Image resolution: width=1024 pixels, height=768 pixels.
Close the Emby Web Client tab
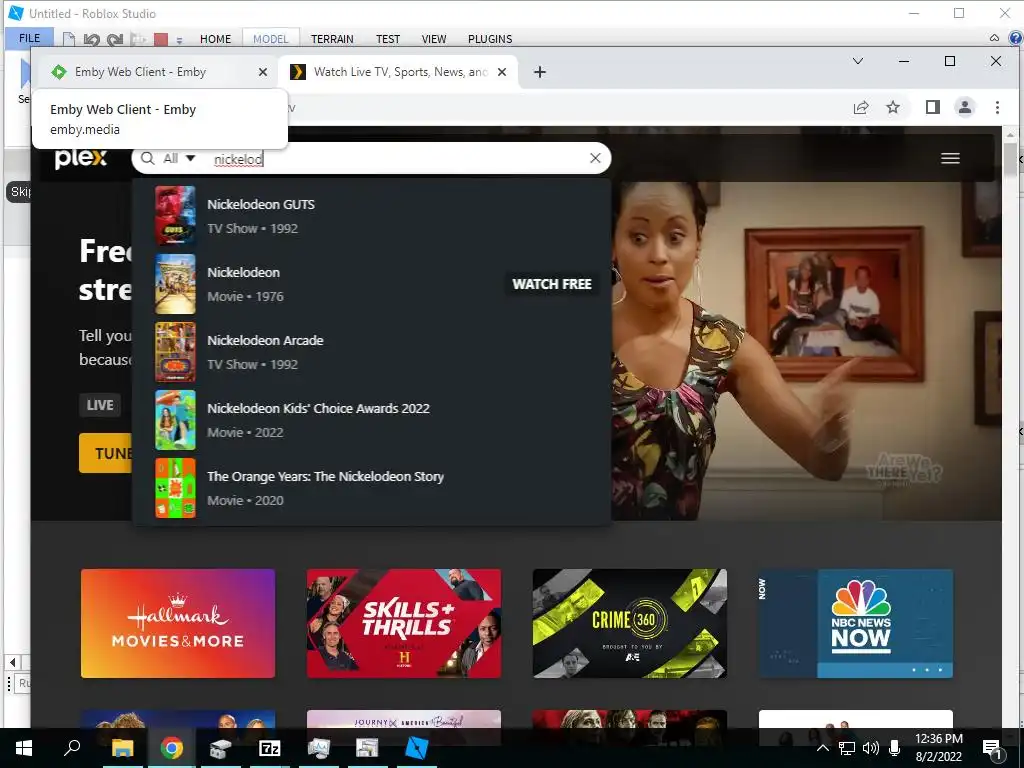[263, 72]
